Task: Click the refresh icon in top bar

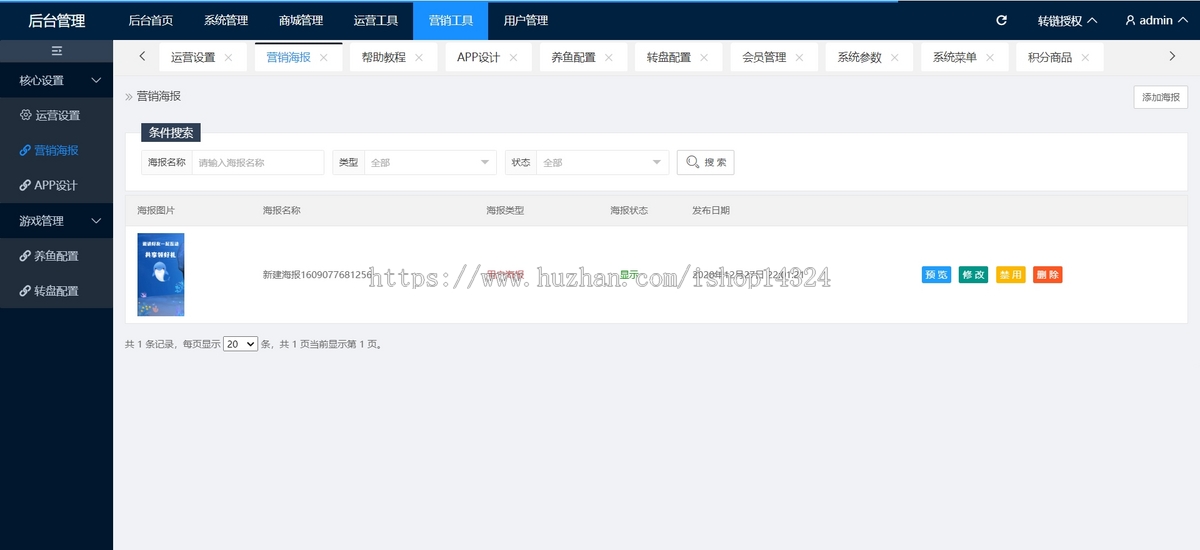Action: point(1002,20)
